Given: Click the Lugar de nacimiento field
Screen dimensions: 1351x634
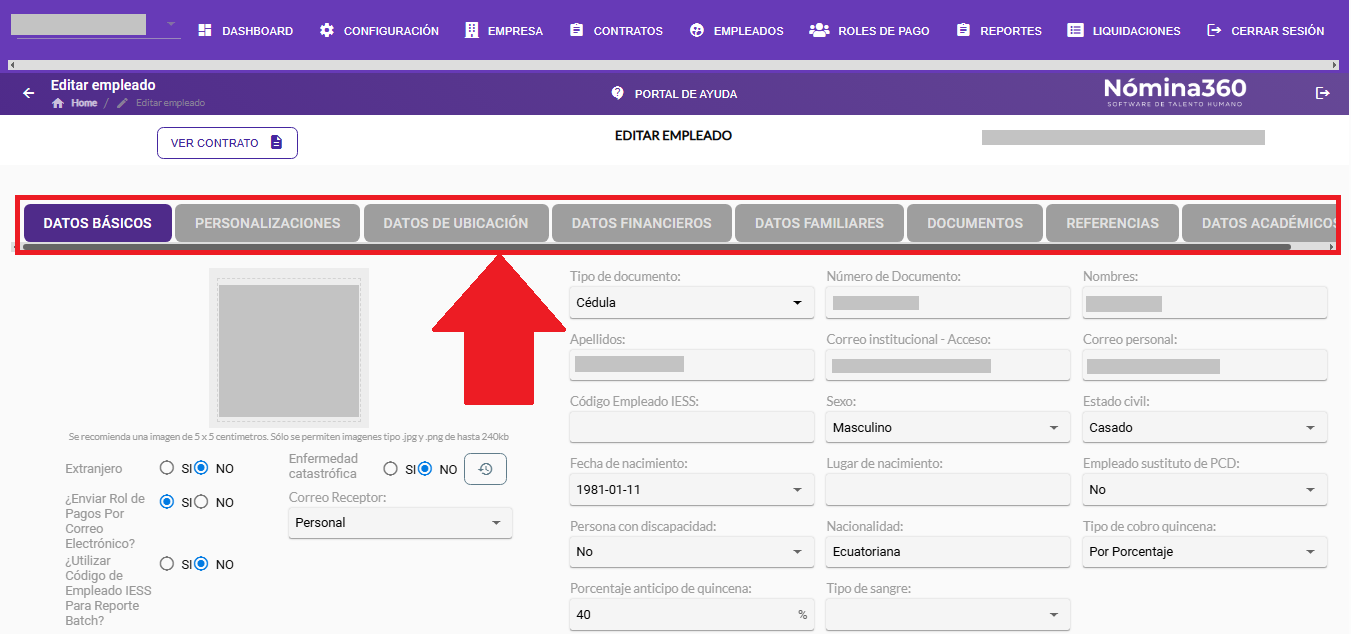Looking at the screenshot, I should [x=948, y=489].
